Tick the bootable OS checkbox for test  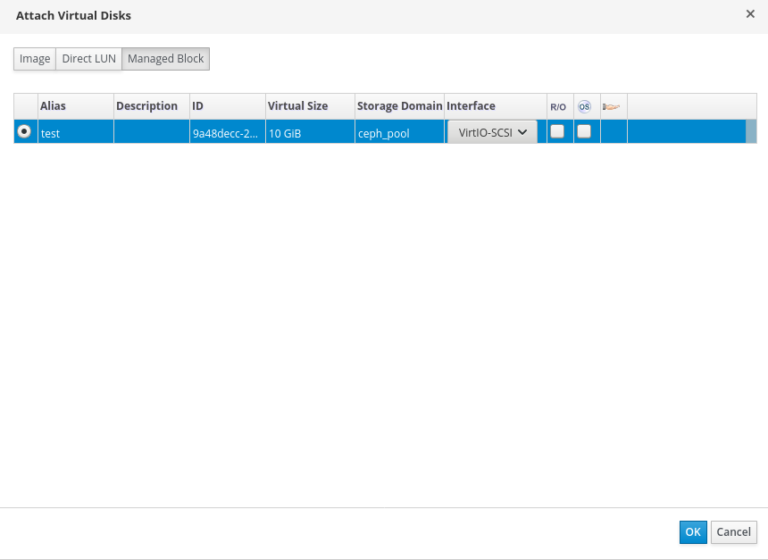[584, 131]
